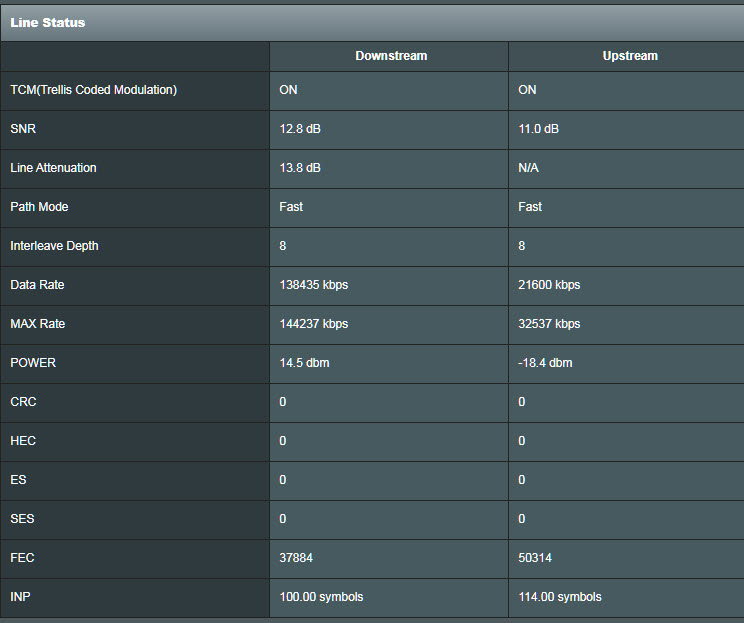Click the FEC row label
This screenshot has height=623, width=744.
point(22,558)
